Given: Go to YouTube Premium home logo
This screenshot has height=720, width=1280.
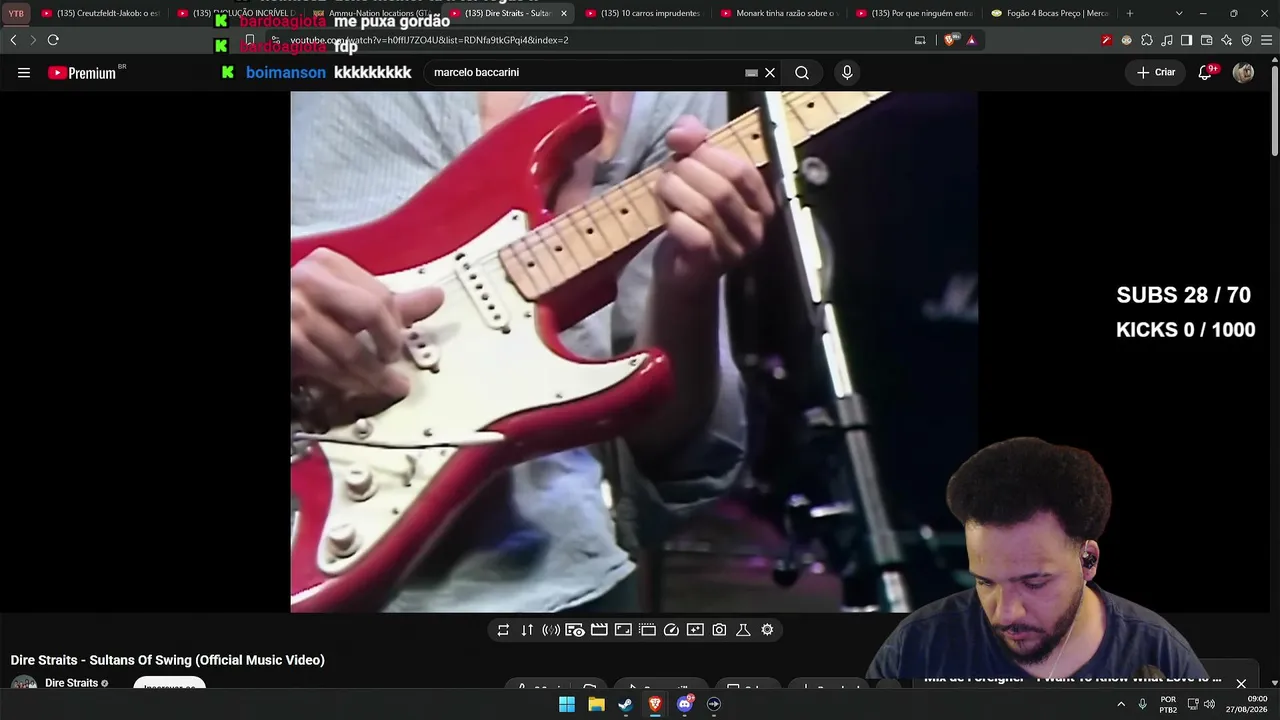Looking at the screenshot, I should click(82, 73).
